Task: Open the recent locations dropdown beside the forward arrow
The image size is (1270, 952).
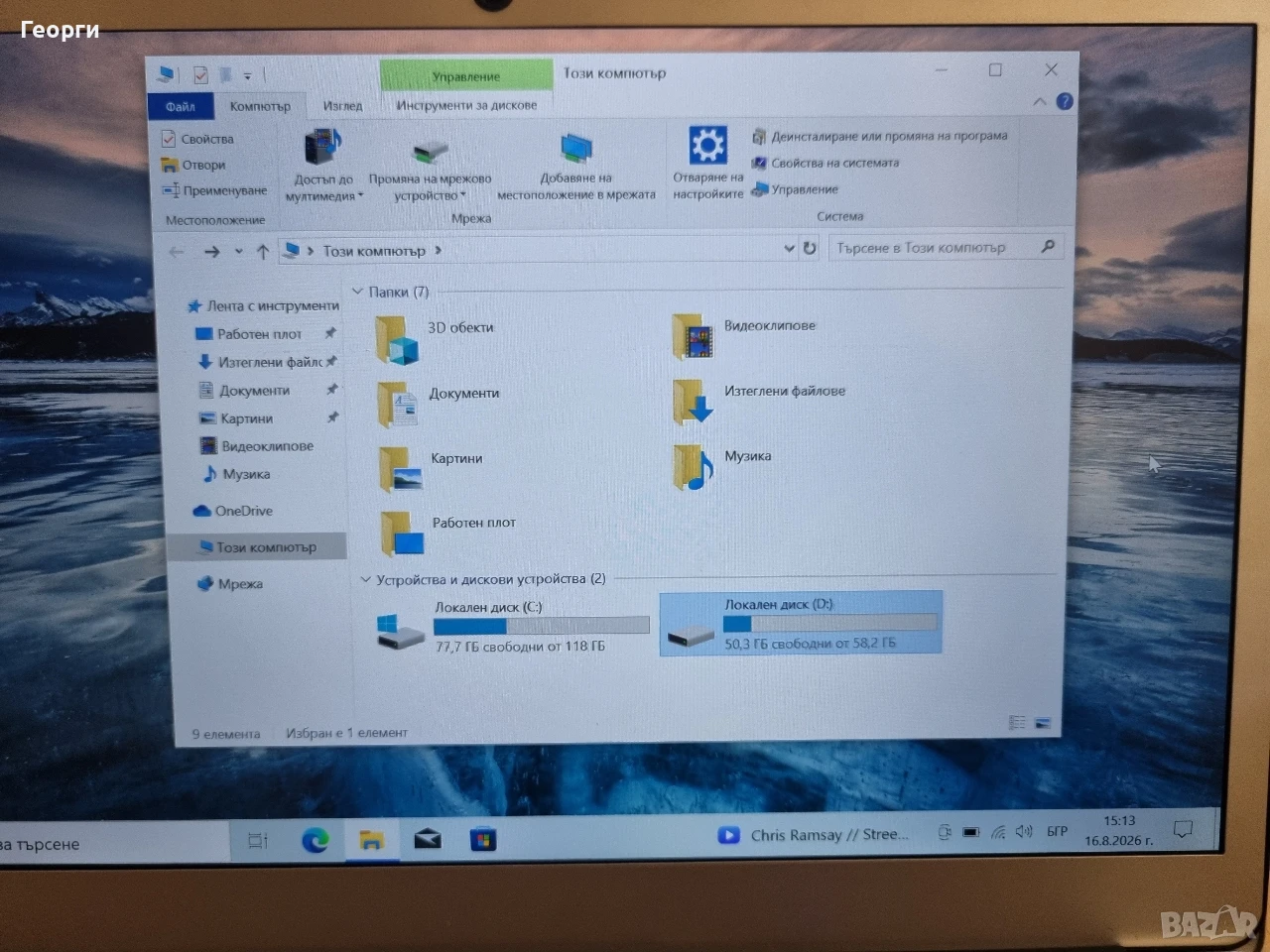Action: 238,252
